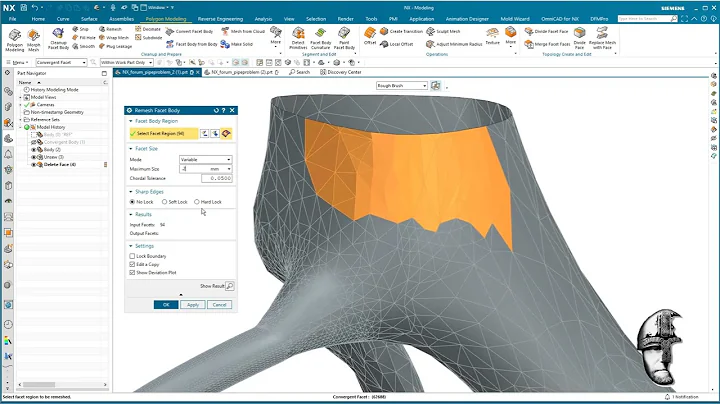Screen dimensions: 720x404
Task: Open the File menu
Action: [x=12, y=19]
